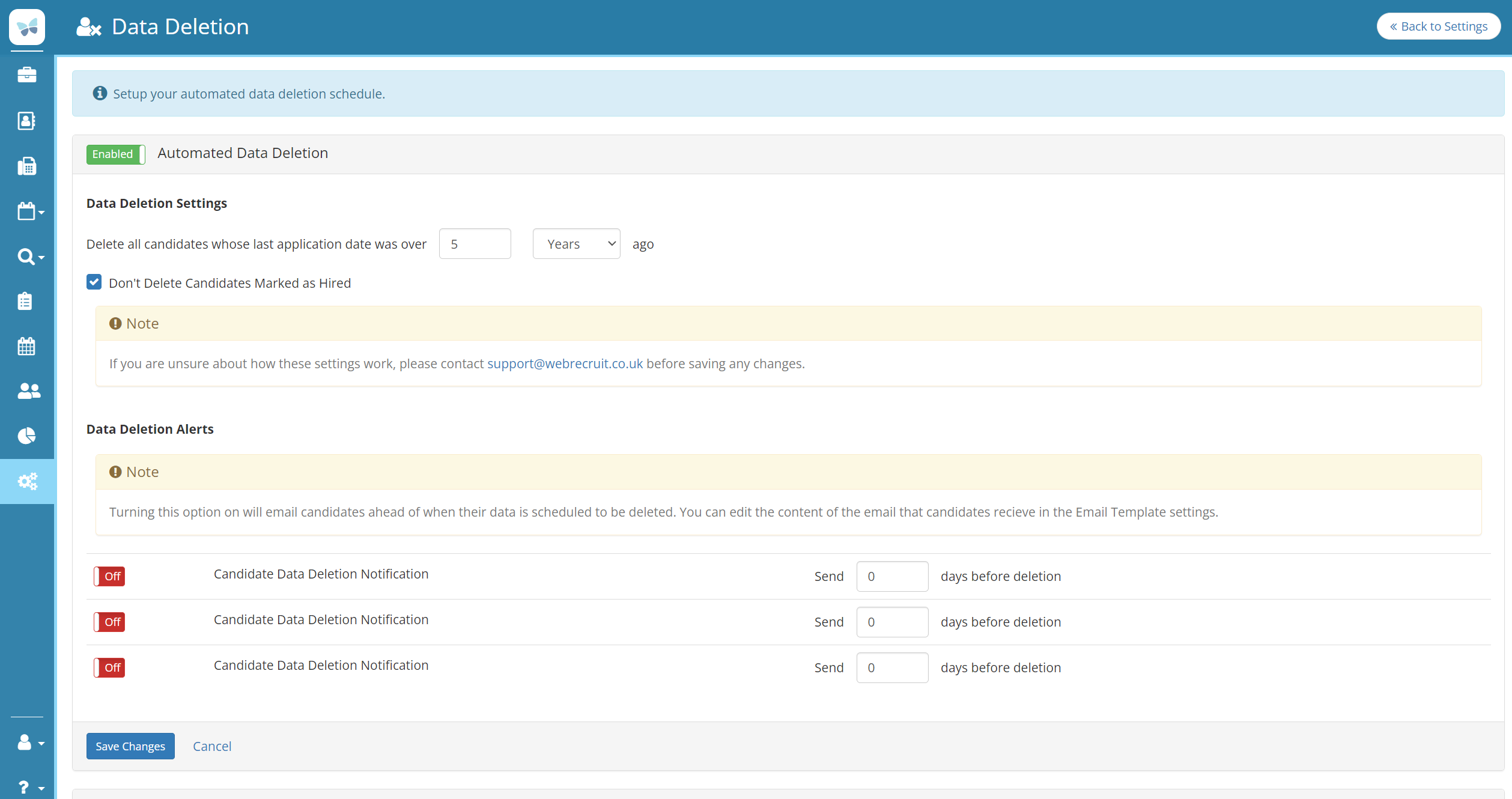Turn on third Candidate Data Deletion Notification
This screenshot has height=799, width=1512.
coord(109,667)
